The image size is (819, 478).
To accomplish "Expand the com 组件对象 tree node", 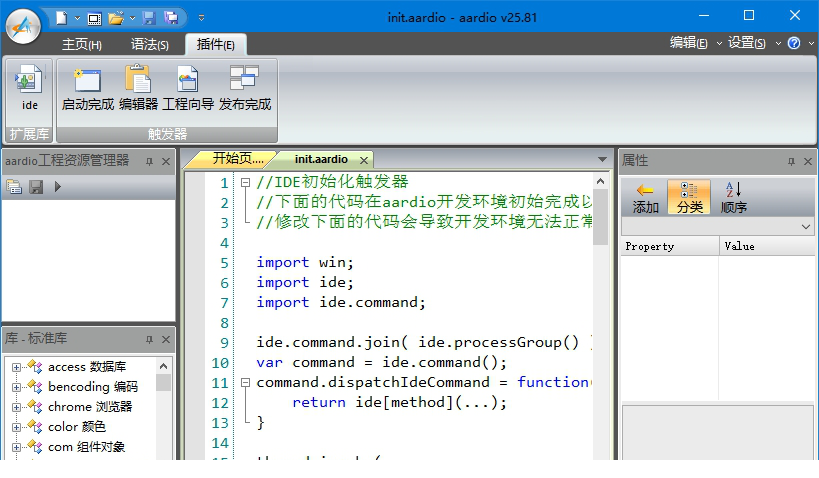I will click(x=16, y=448).
